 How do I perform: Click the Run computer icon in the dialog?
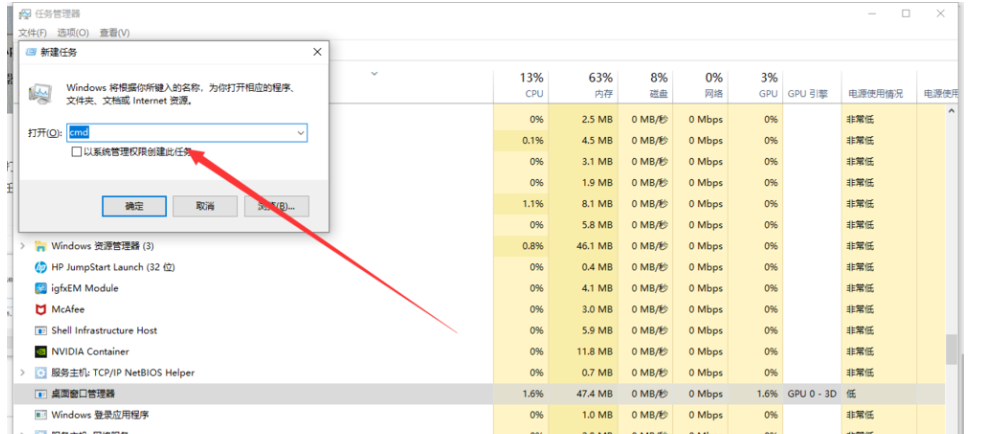click(x=41, y=94)
